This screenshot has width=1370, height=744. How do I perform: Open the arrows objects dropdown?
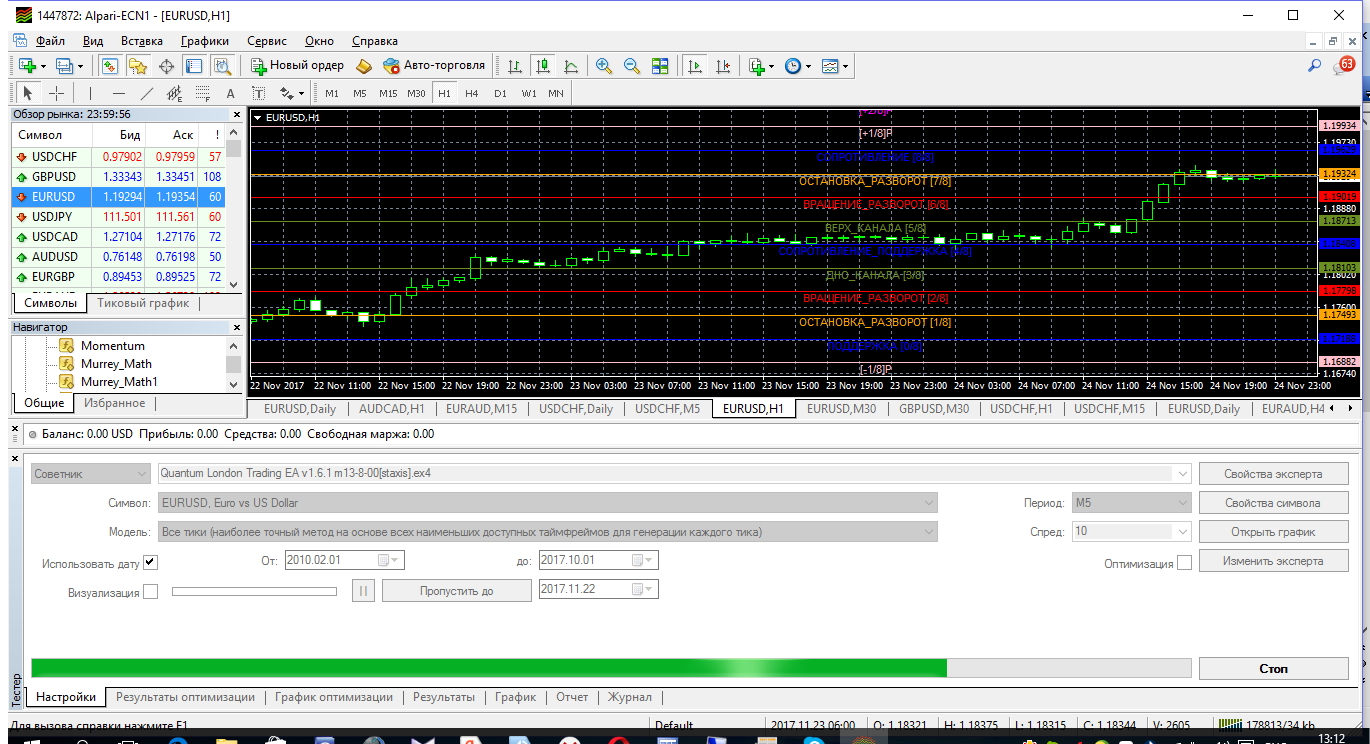coord(292,93)
